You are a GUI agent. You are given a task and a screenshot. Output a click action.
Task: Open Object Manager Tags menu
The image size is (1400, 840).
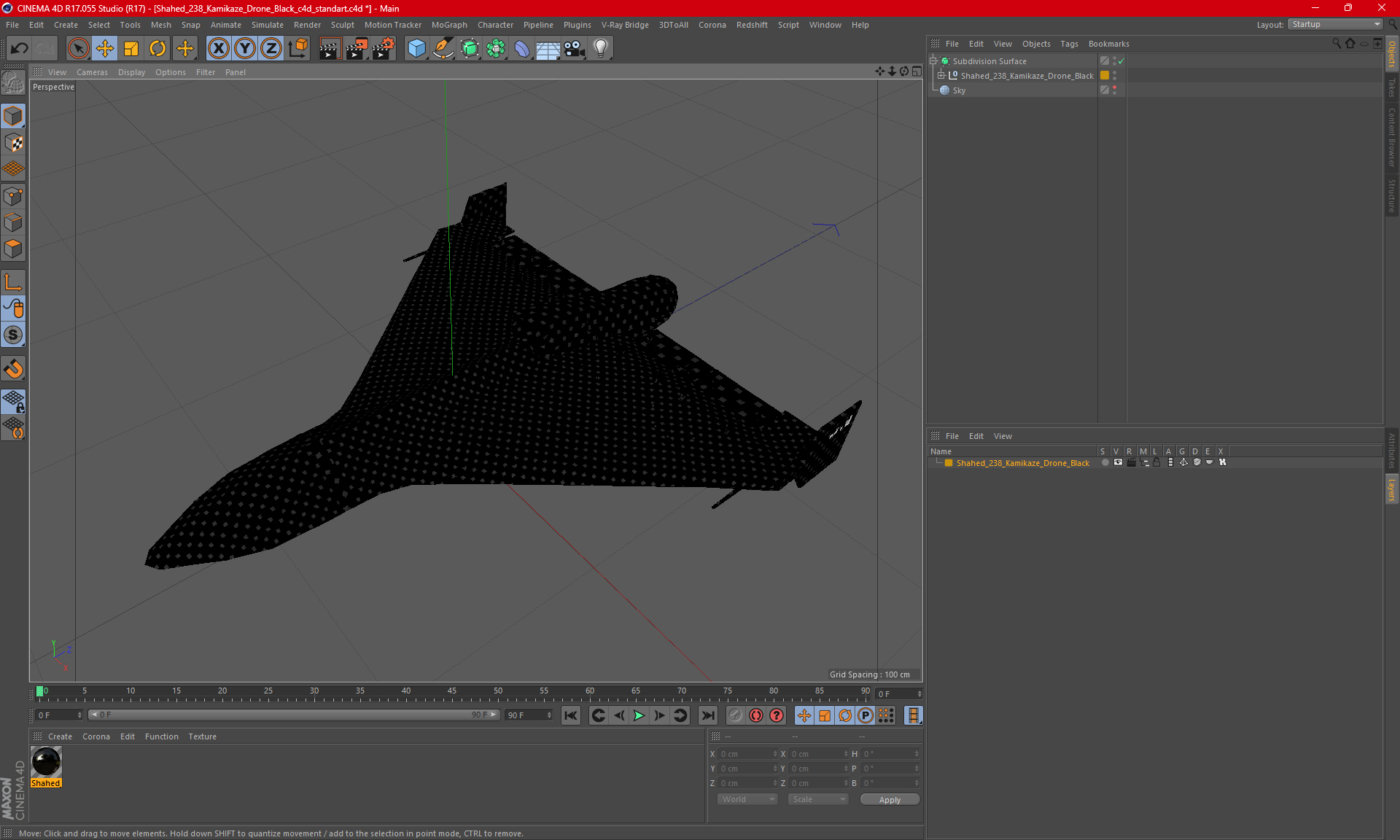click(1069, 44)
